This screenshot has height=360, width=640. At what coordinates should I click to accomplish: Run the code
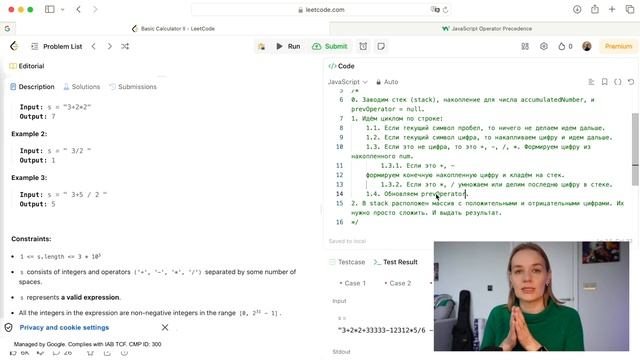pyautogui.click(x=288, y=47)
